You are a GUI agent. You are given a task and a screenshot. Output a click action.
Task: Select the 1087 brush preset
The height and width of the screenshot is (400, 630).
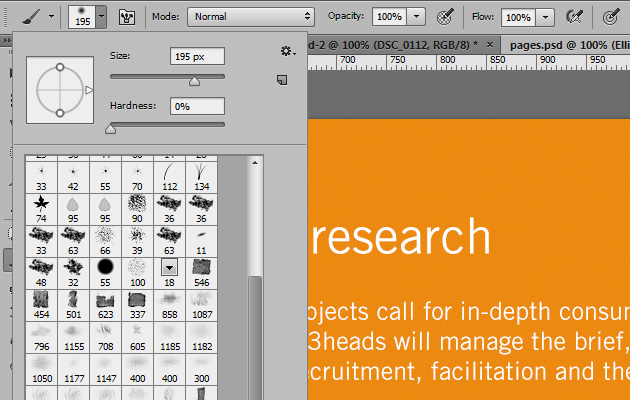tap(201, 306)
